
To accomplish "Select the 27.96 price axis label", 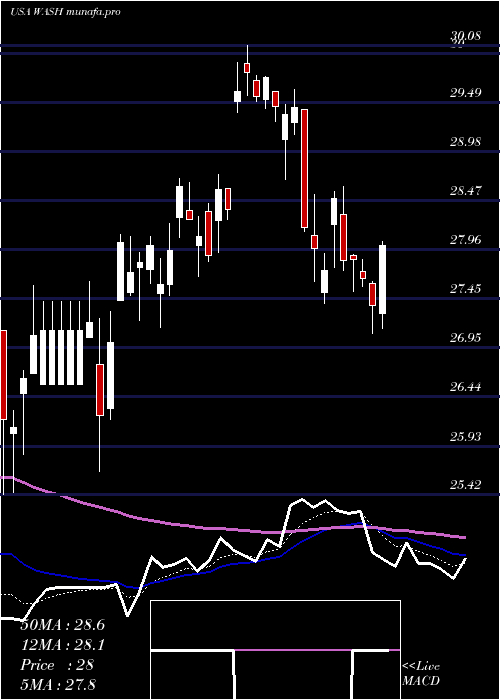I will 466,241.
